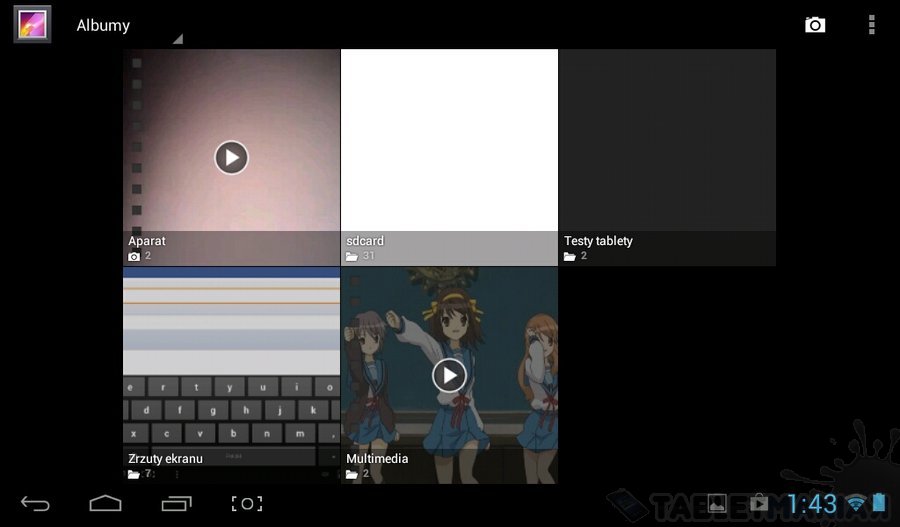This screenshot has width=900, height=527.
Task: Open the Zrzuty ekranu album
Action: [x=231, y=375]
